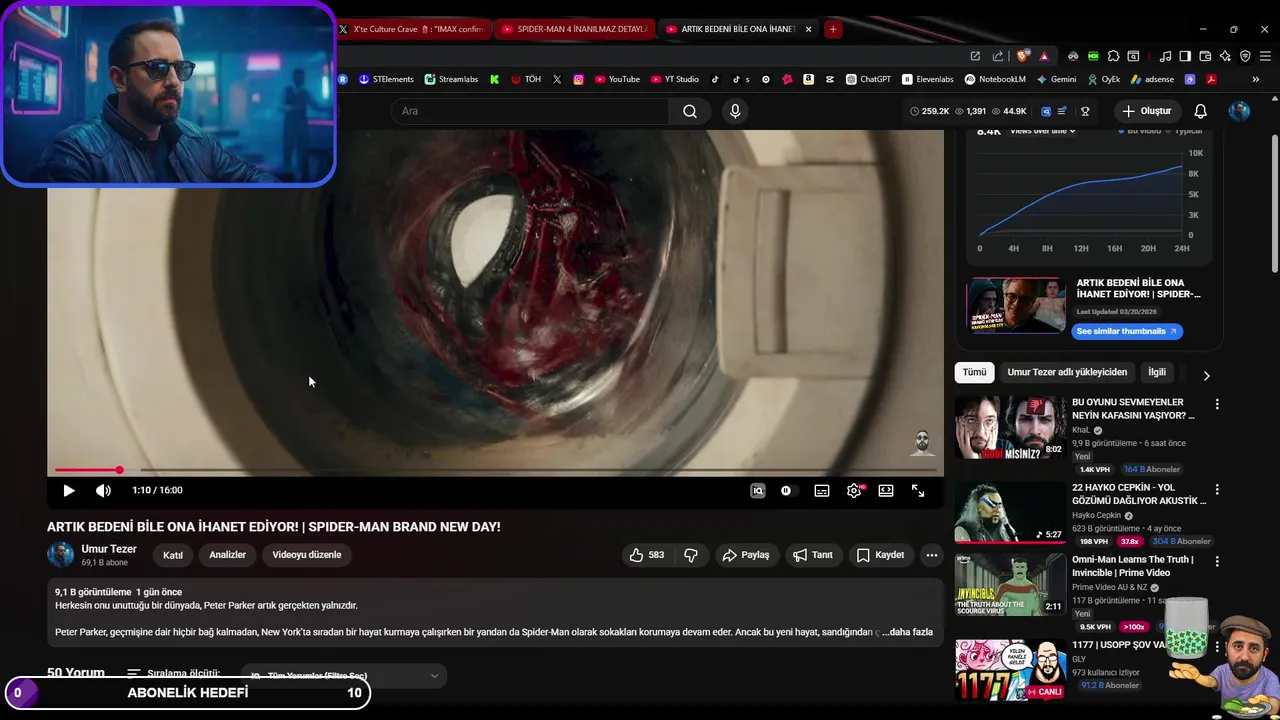Open Streamlabs bookmark

(x=451, y=79)
